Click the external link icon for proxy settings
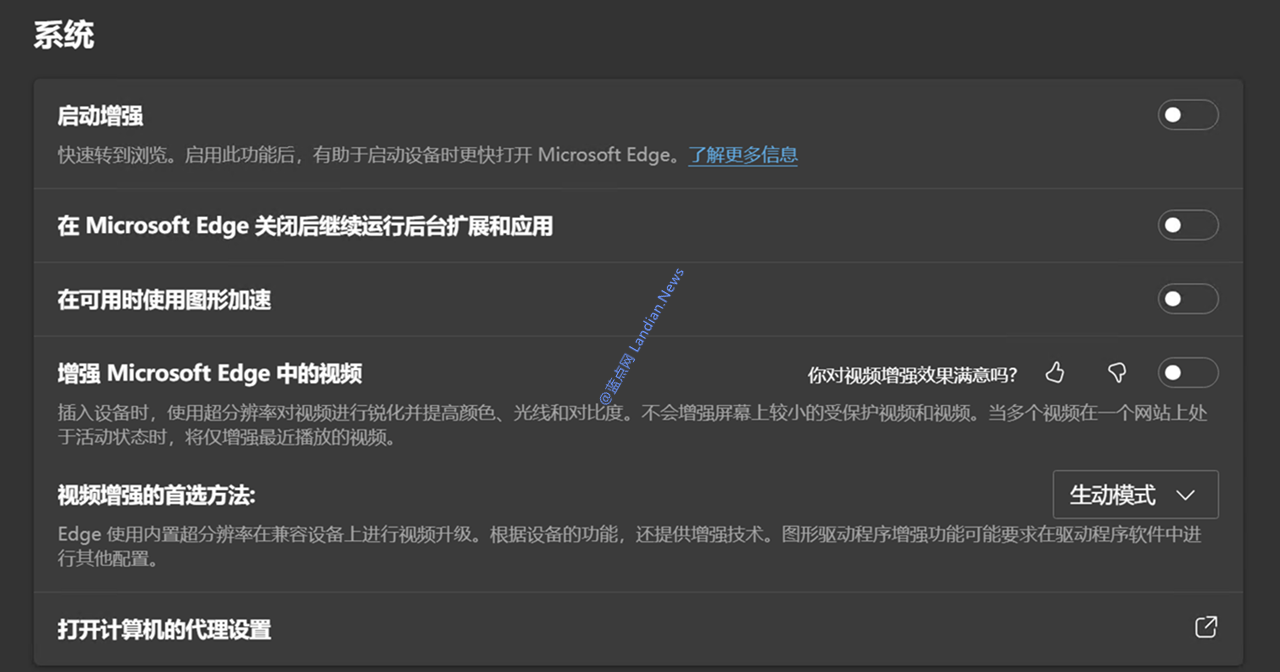The width and height of the screenshot is (1280, 672). (x=1206, y=627)
